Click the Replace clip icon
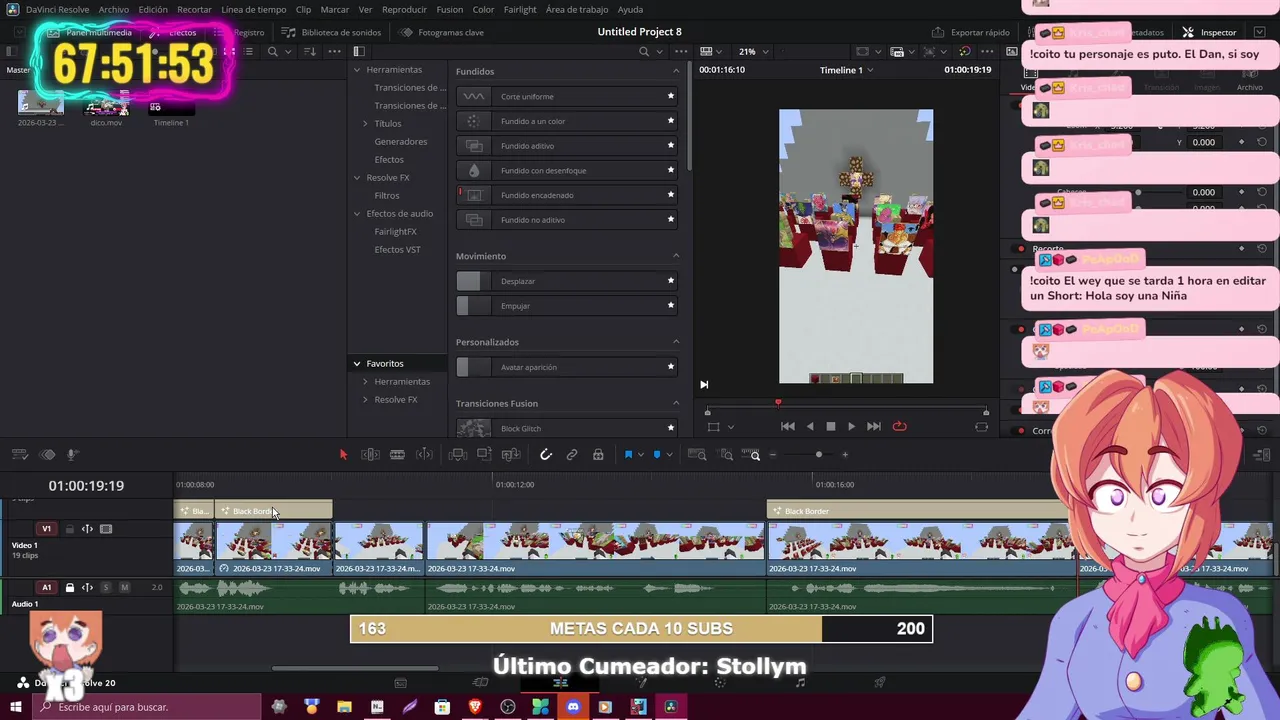The image size is (1280, 720). click(511, 455)
